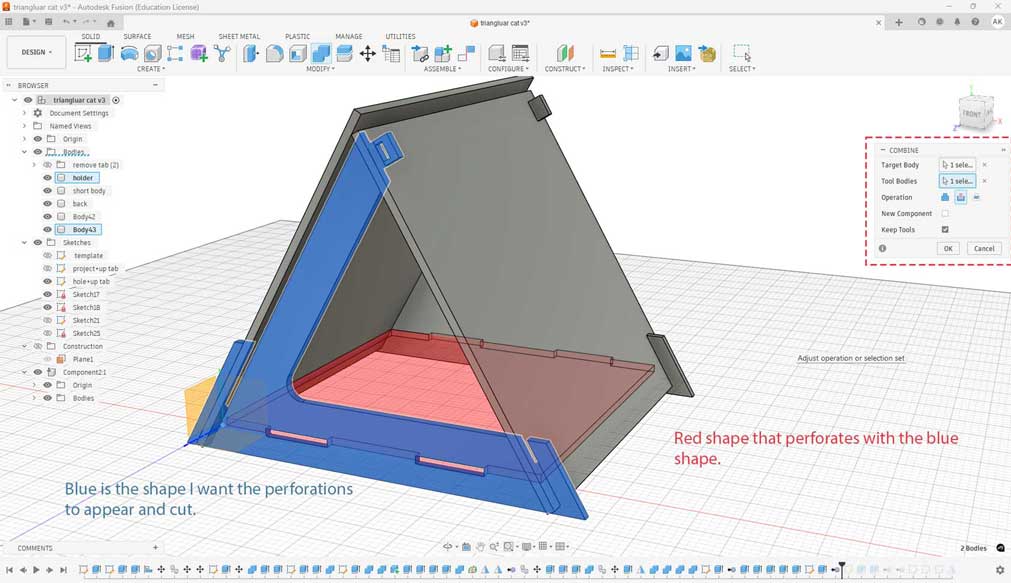Image resolution: width=1011 pixels, height=583 pixels.
Task: Click the COMMENTS bar at the bottom
Action: 33,548
